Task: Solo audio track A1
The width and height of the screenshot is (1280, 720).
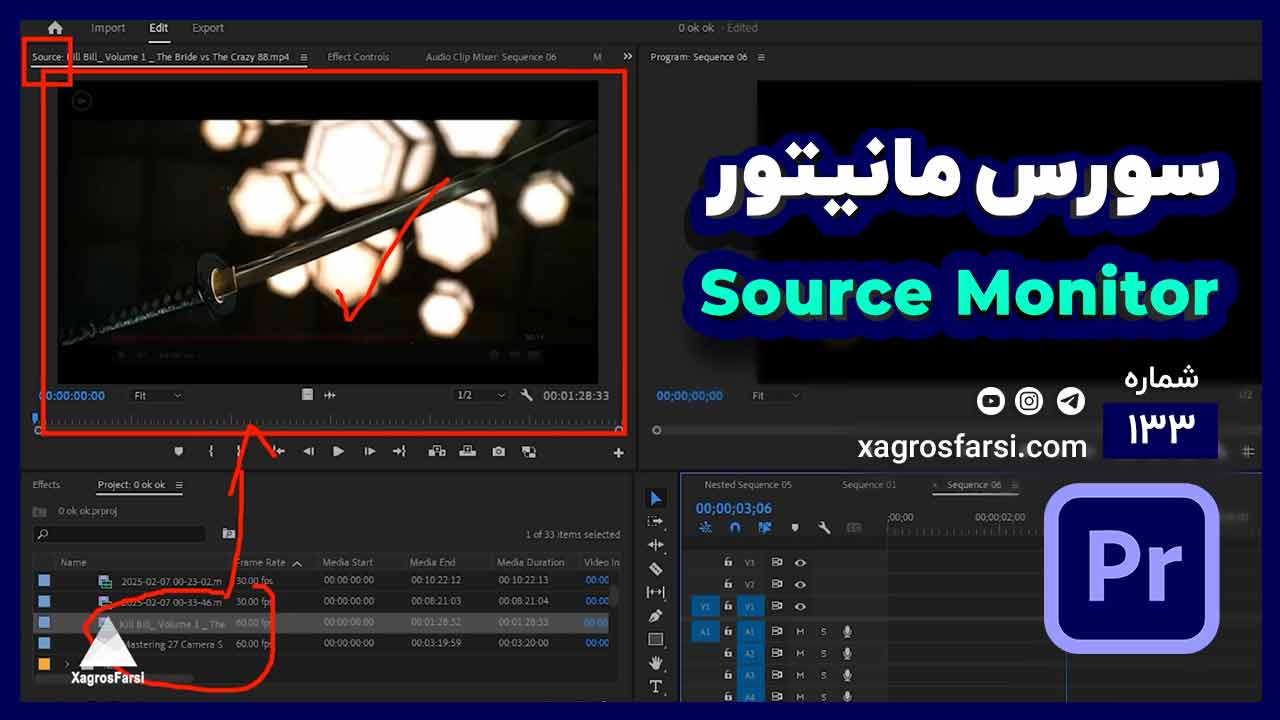Action: tap(824, 631)
